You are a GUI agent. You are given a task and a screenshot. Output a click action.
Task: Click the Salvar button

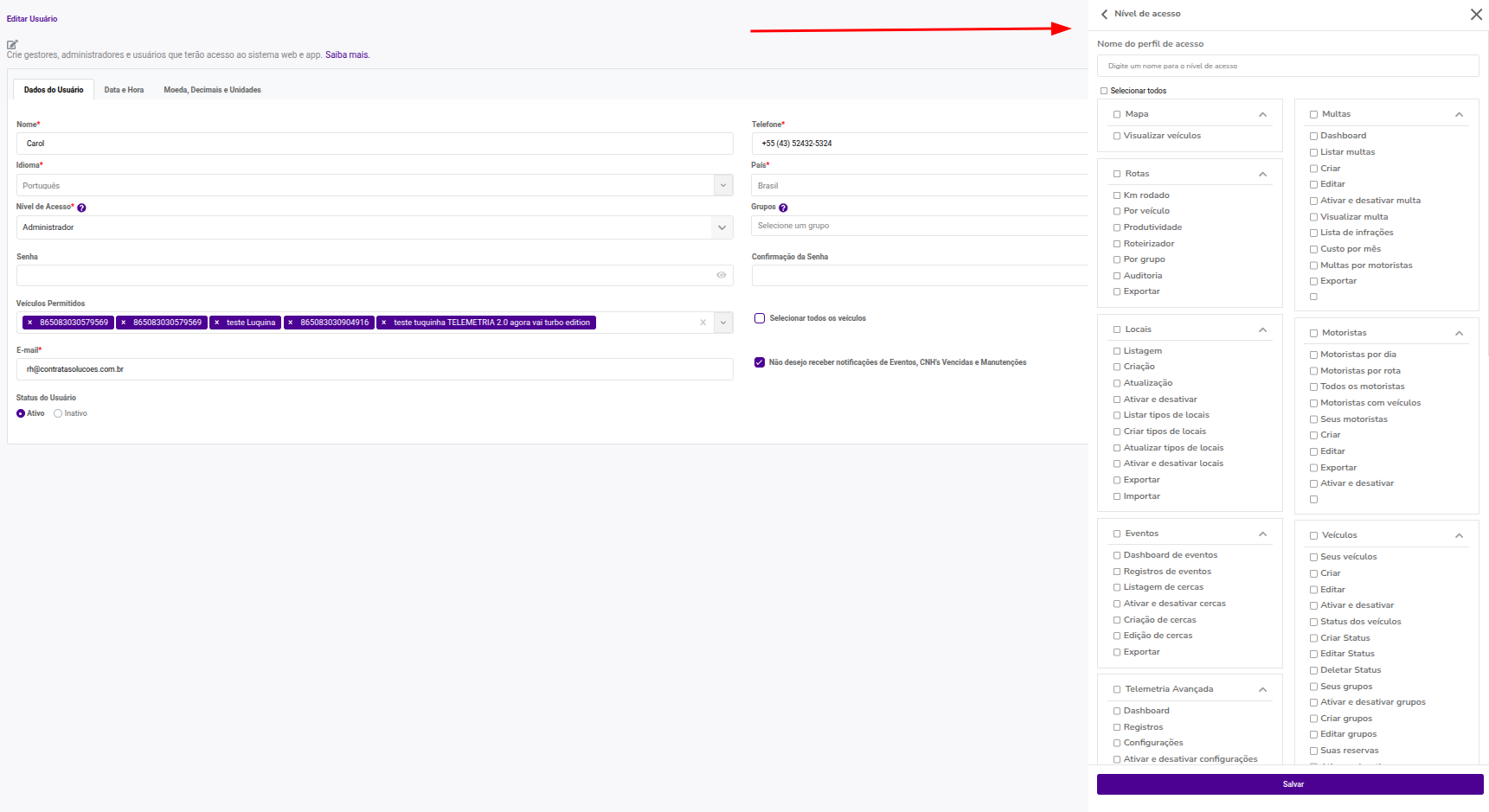(x=1290, y=784)
